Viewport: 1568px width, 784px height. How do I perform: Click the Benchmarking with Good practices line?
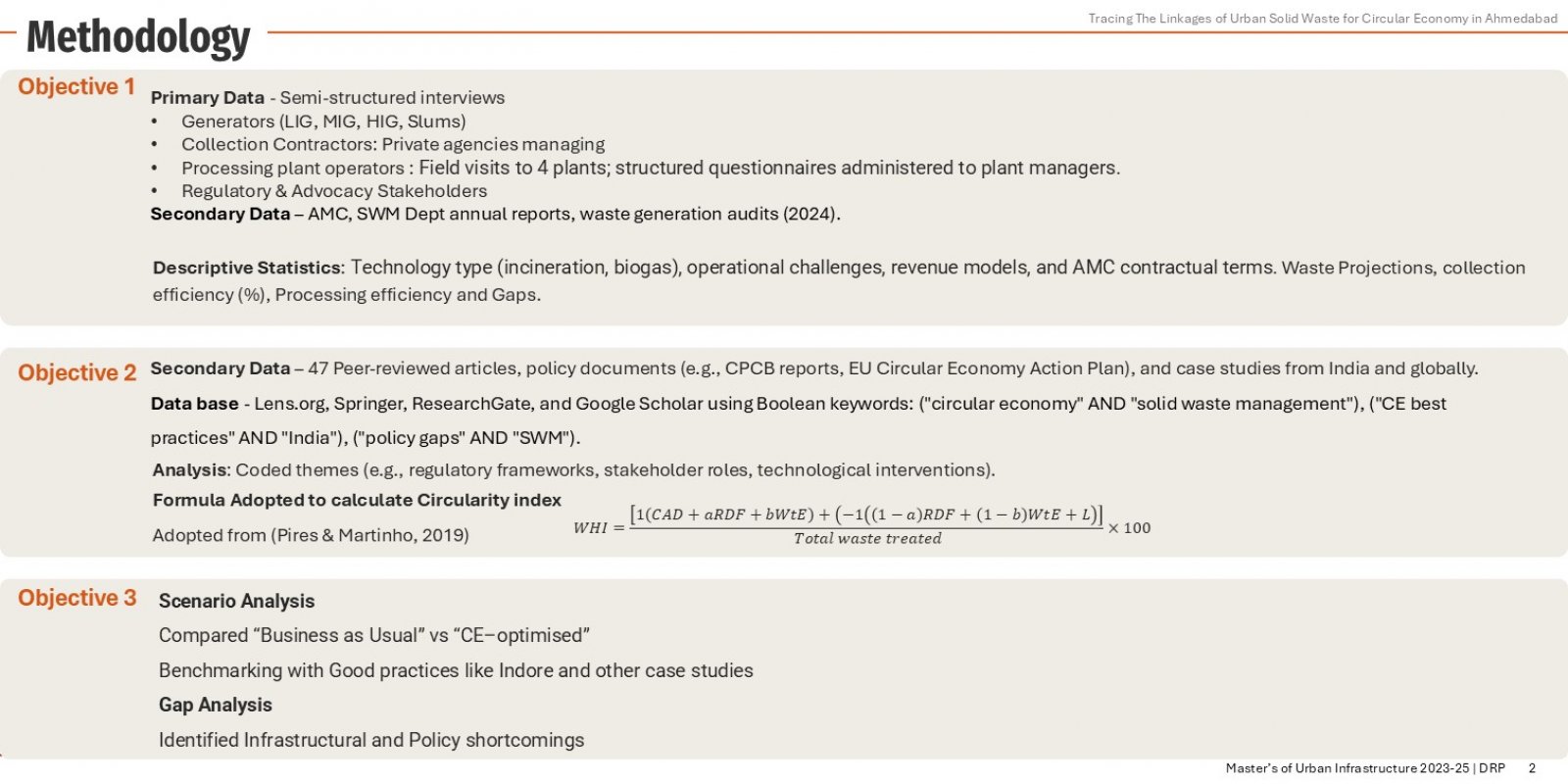[x=456, y=670]
